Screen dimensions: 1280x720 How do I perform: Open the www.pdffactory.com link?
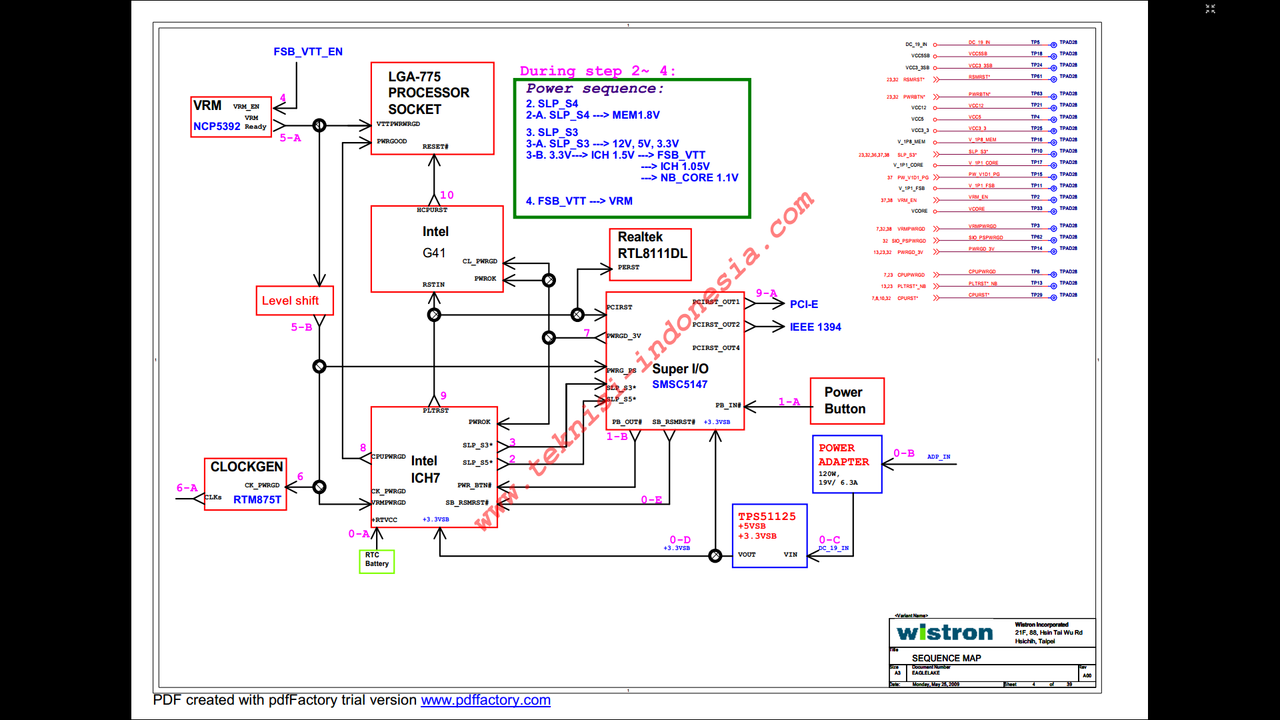[x=486, y=700]
